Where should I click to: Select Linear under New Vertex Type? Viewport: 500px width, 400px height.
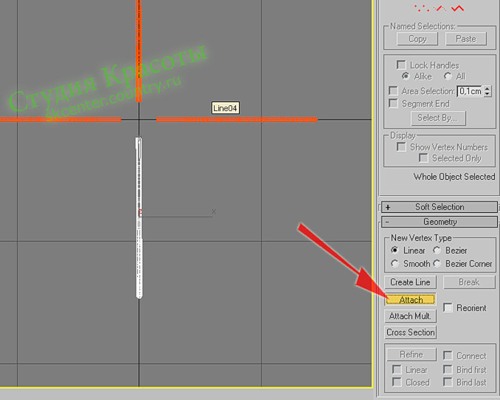(x=395, y=250)
